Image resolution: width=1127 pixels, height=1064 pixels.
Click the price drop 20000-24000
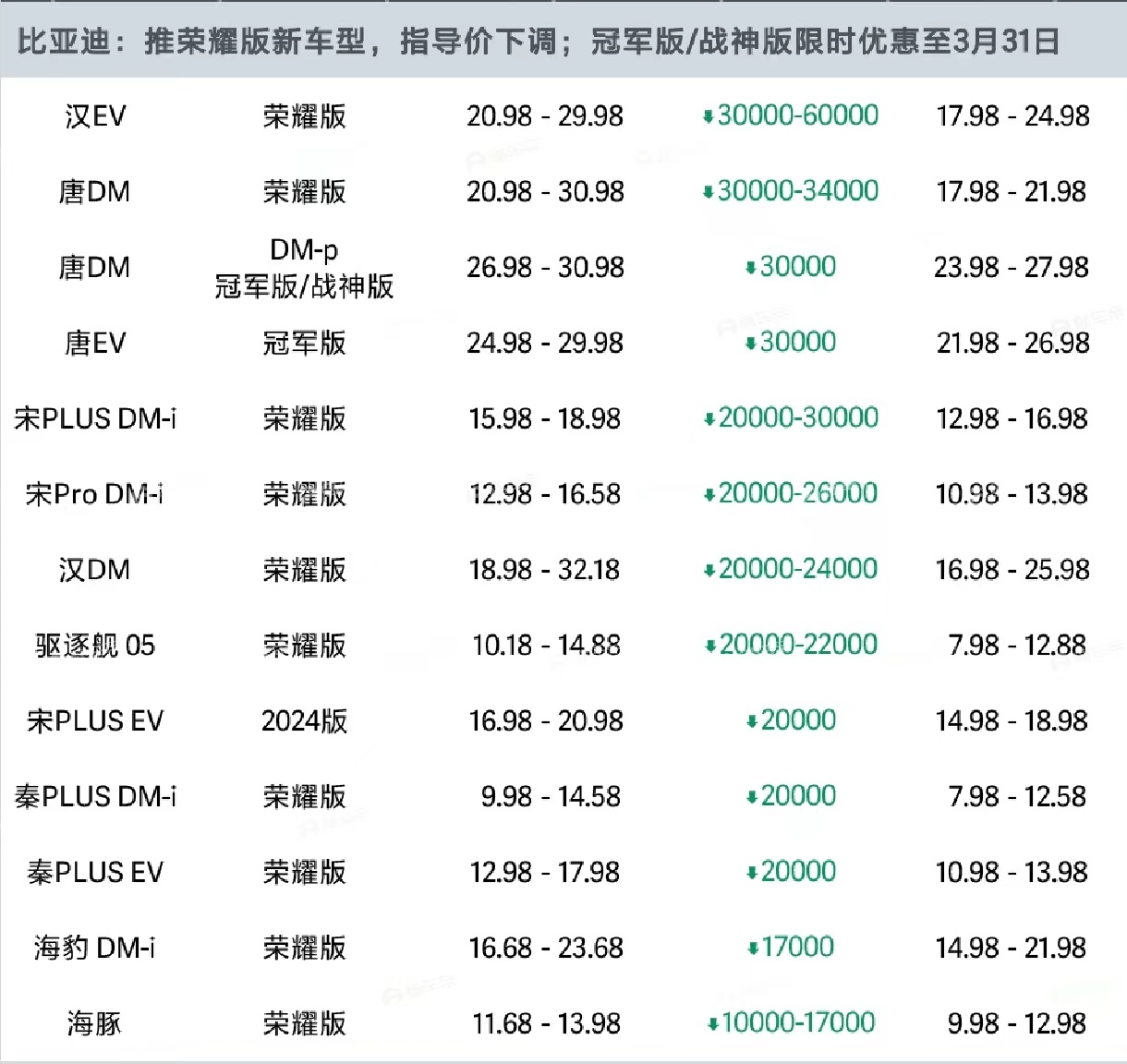click(791, 570)
